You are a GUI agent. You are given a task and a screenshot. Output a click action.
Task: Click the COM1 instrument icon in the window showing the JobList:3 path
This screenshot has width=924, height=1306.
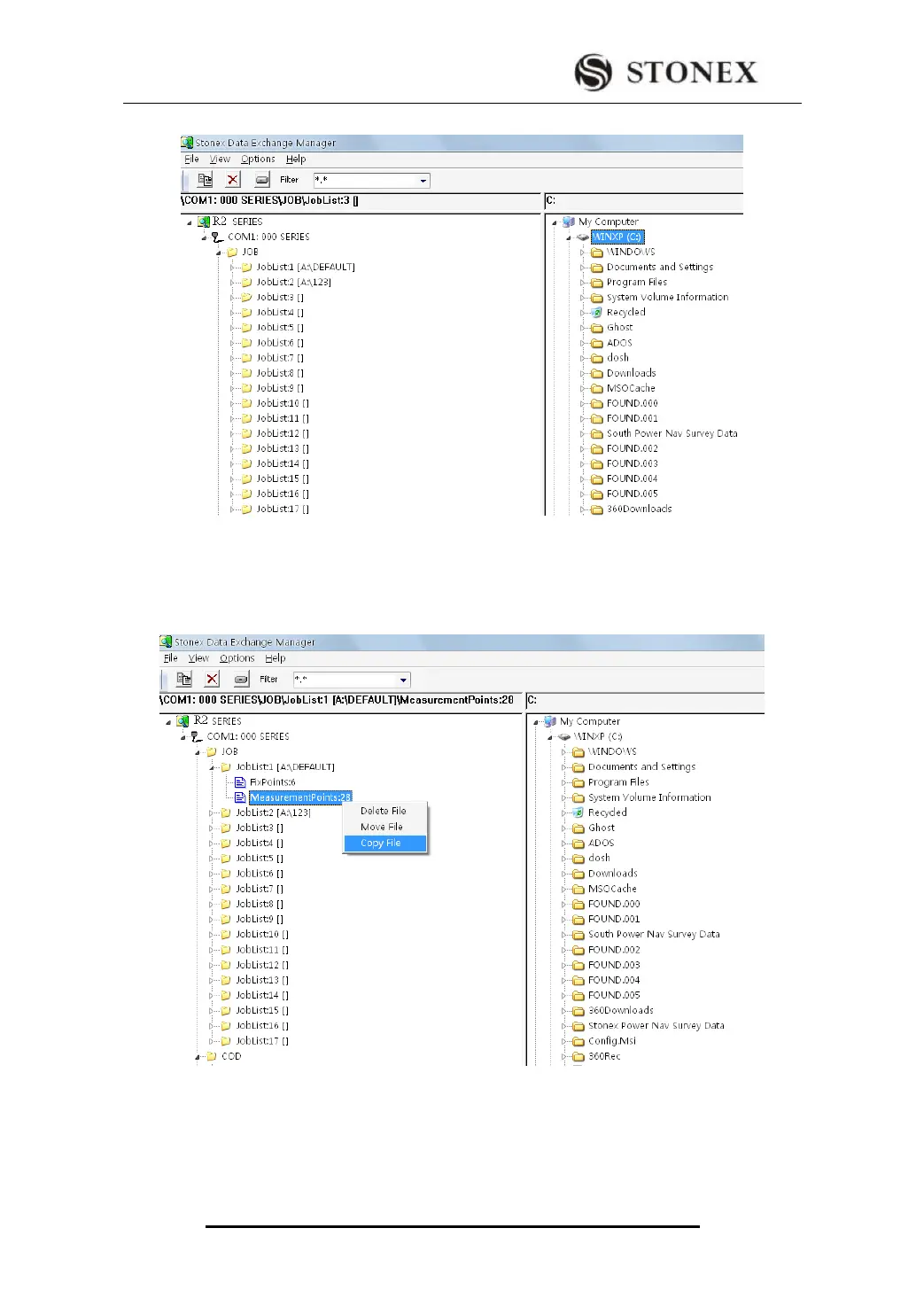coord(218,237)
